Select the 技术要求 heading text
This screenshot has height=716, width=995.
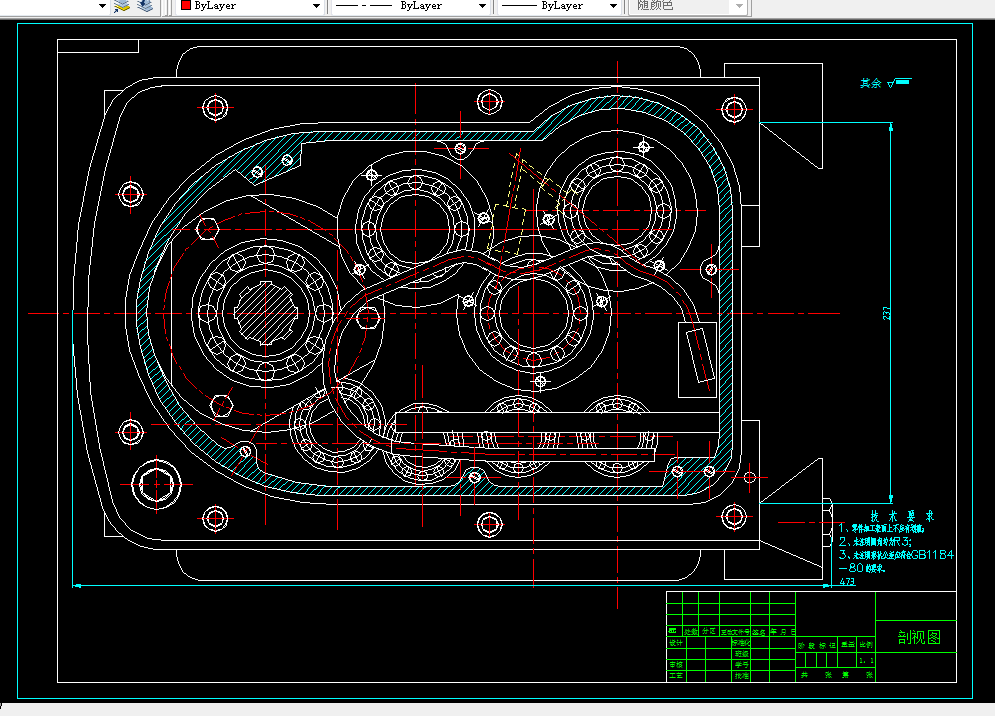coord(900,516)
